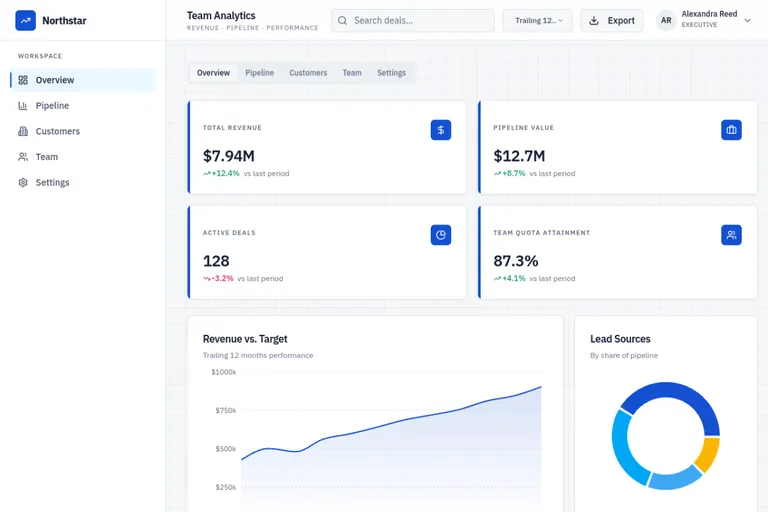
Task: Switch to the Team tab
Action: click(x=352, y=73)
